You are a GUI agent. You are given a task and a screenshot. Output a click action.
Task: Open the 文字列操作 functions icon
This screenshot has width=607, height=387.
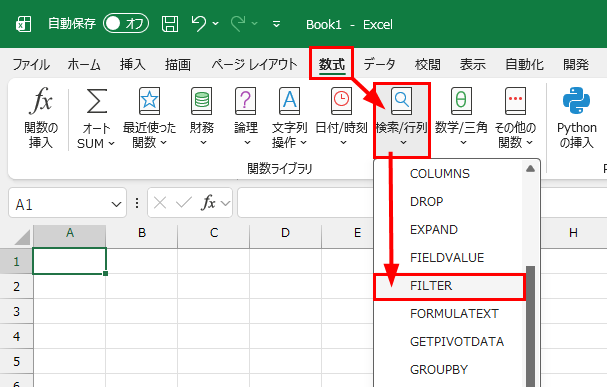click(290, 101)
